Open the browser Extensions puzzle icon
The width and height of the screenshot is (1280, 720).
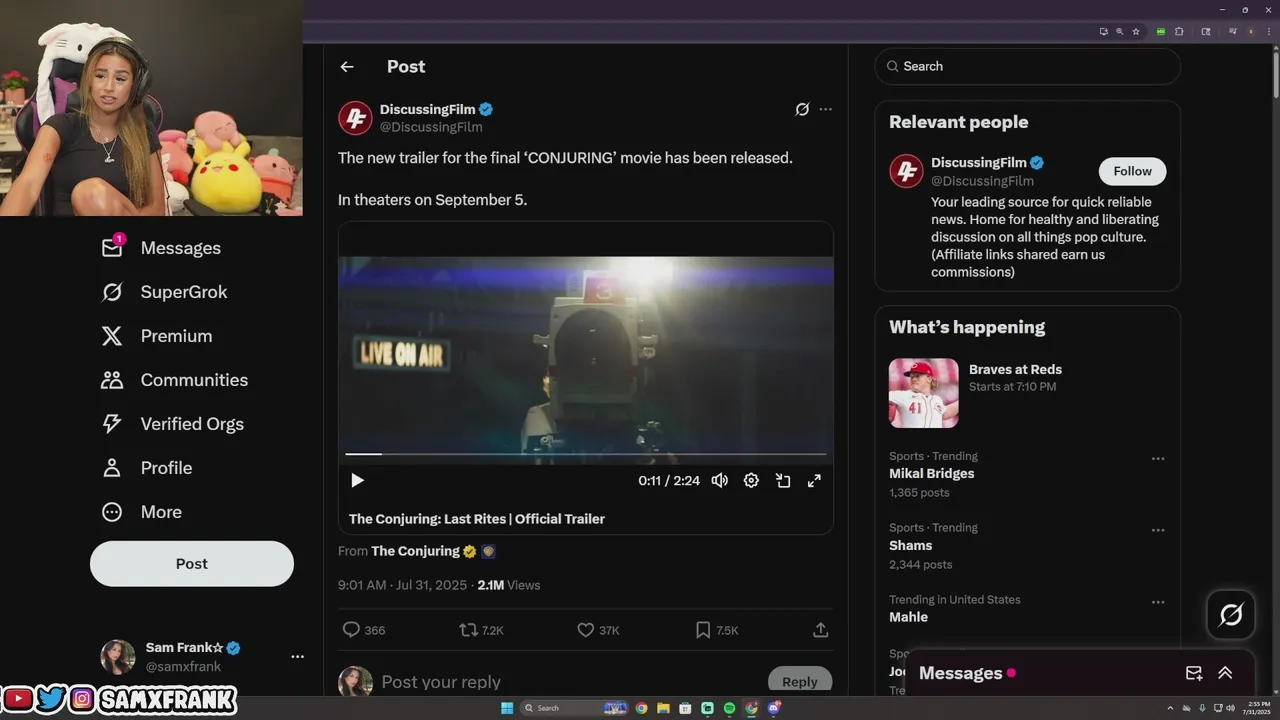(x=1179, y=31)
